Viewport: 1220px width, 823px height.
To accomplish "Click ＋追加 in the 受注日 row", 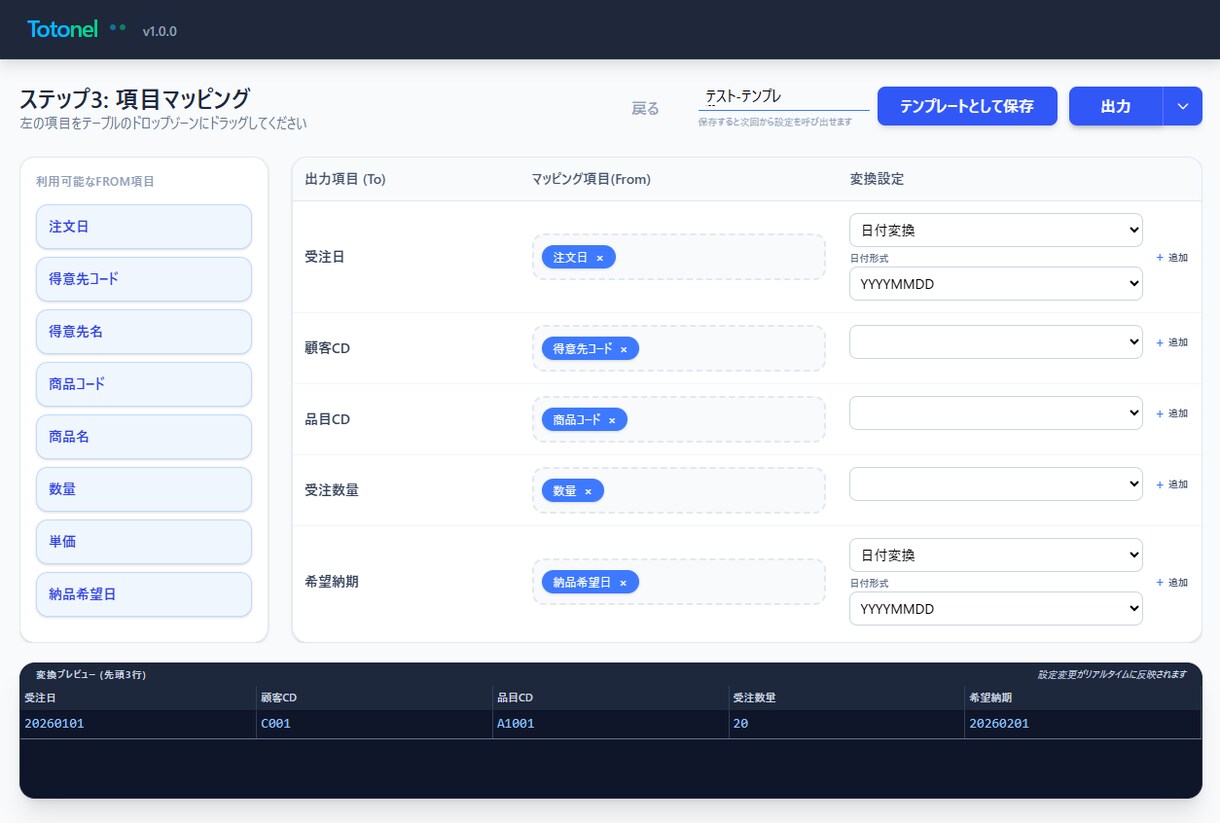I will [x=1172, y=257].
